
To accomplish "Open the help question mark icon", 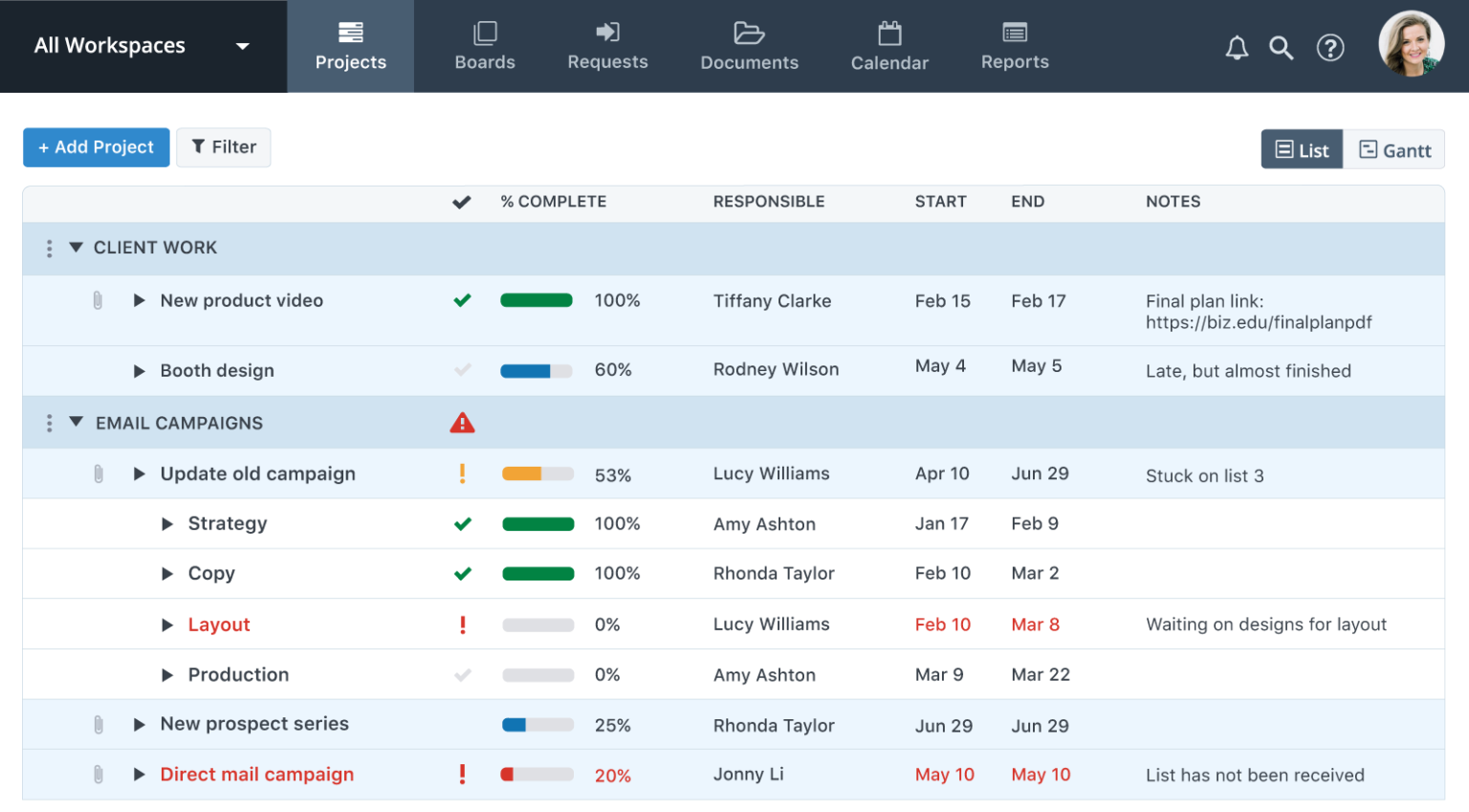I will coord(1330,47).
